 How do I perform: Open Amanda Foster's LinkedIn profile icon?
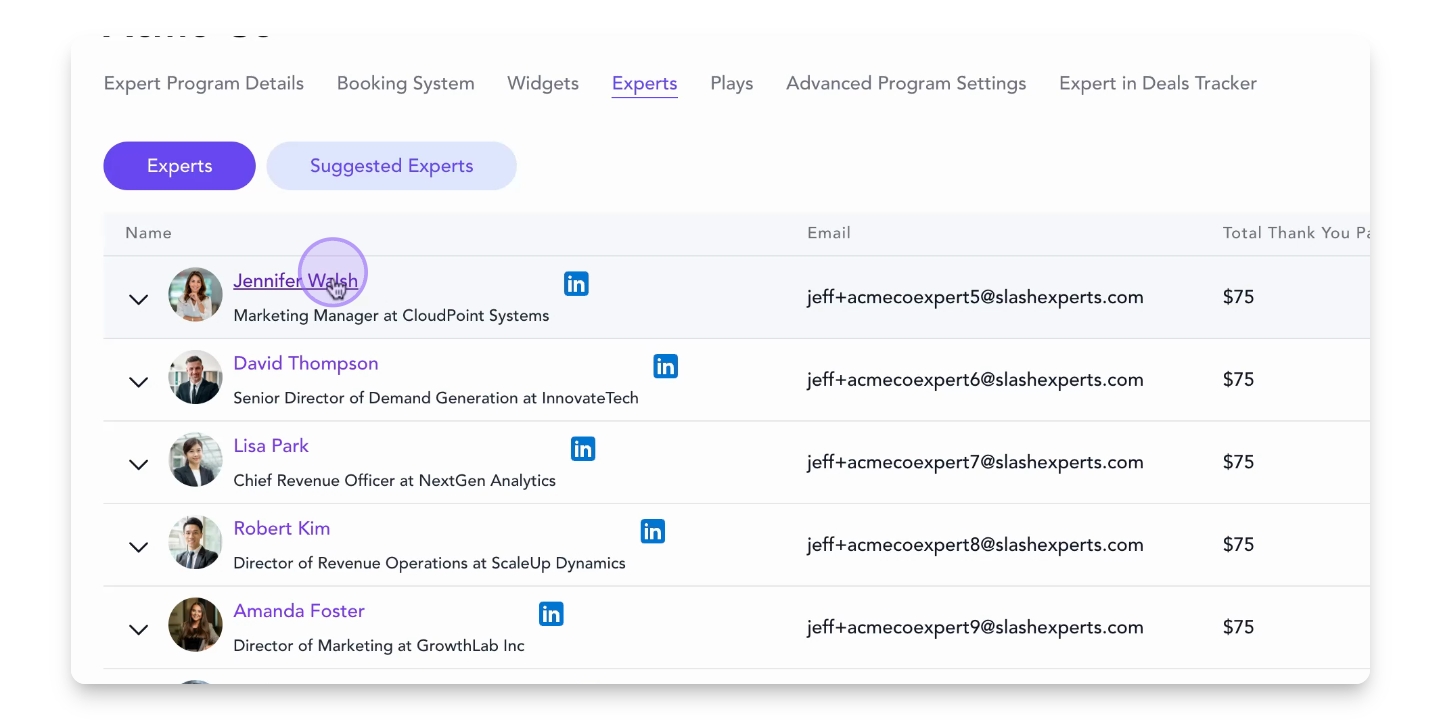tap(551, 614)
